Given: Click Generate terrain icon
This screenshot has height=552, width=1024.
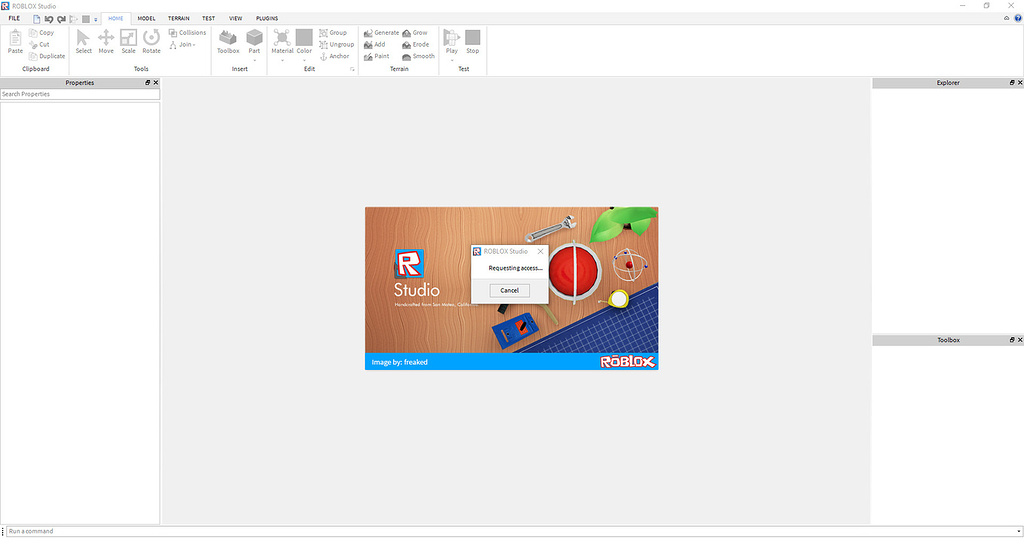Looking at the screenshot, I should [x=368, y=33].
